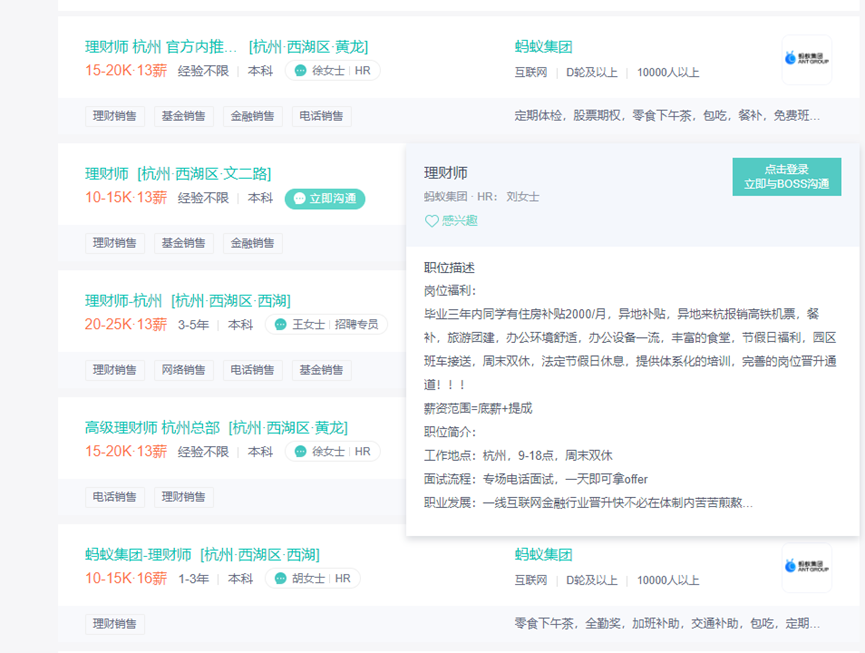865x653 pixels.
Task: Click 胡女士 HR contact pill
Action: (x=312, y=578)
